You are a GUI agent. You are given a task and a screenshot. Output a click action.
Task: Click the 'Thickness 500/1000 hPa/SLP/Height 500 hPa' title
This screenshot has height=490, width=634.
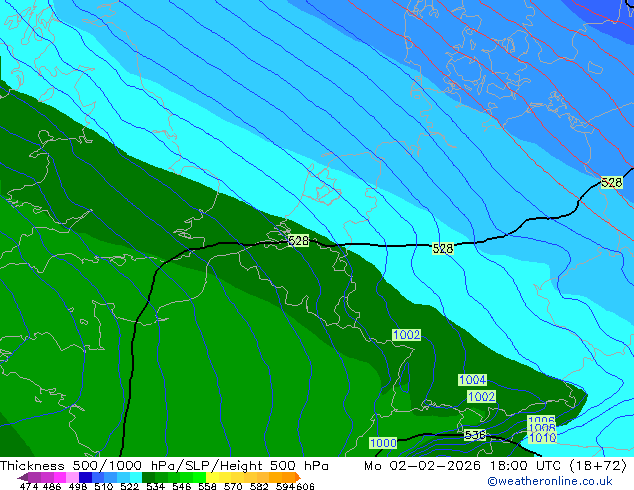pyautogui.click(x=164, y=465)
